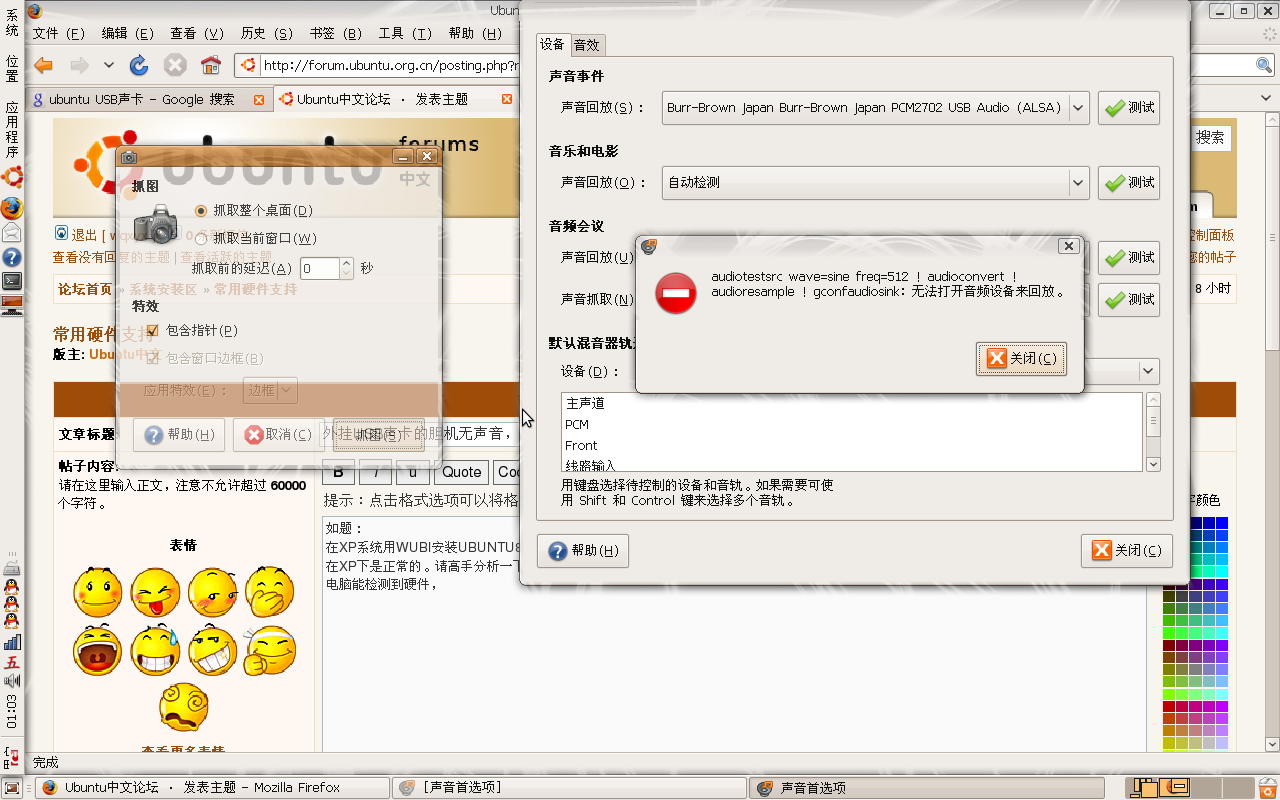
Task: Click the grayed forward arrow in Firefox
Action: coord(79,66)
